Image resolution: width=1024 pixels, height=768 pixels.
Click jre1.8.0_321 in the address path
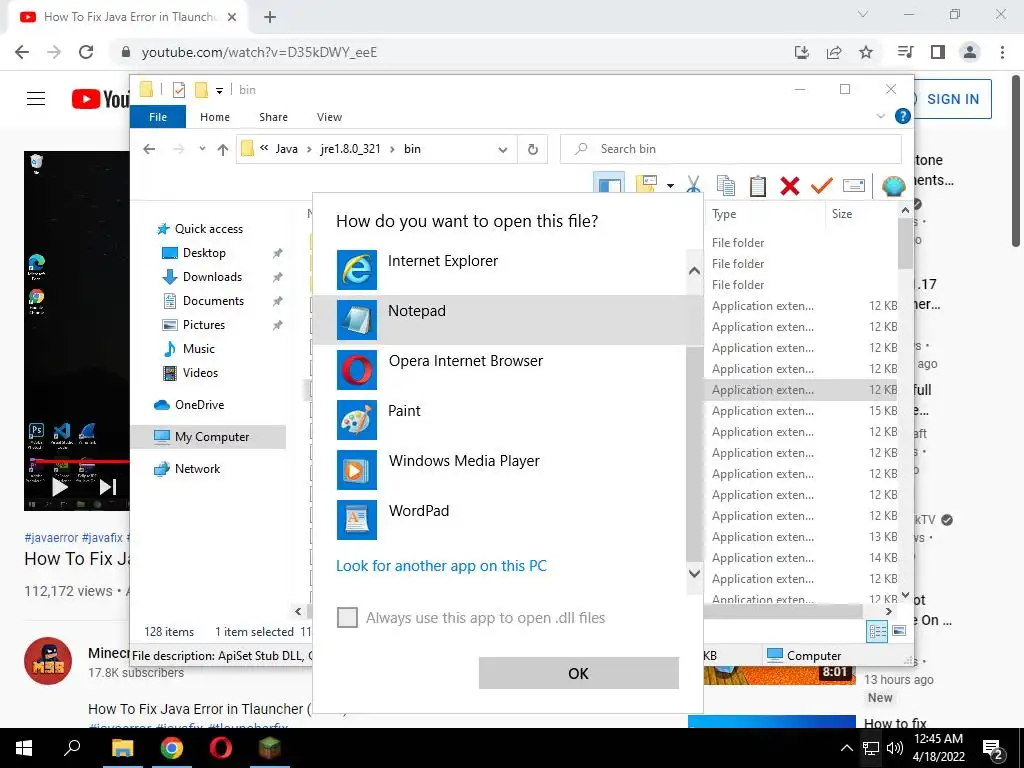350,149
